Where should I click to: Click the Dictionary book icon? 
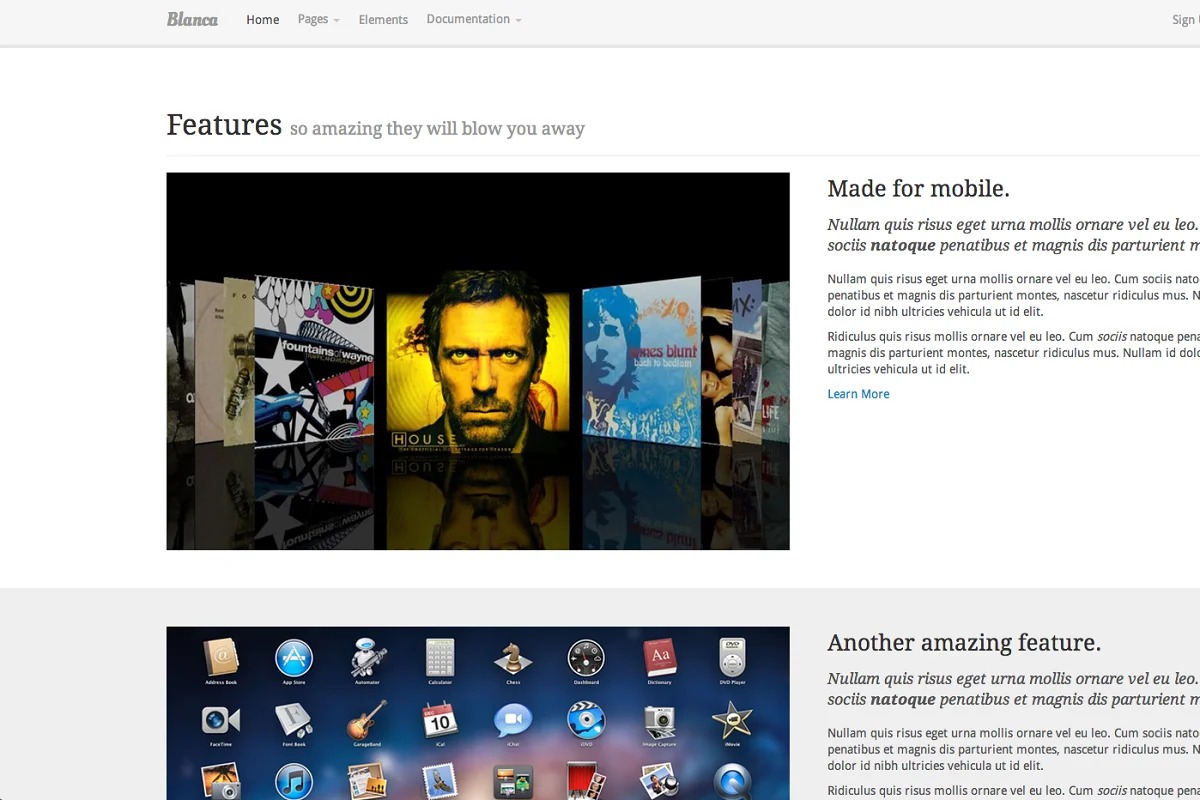coord(660,658)
